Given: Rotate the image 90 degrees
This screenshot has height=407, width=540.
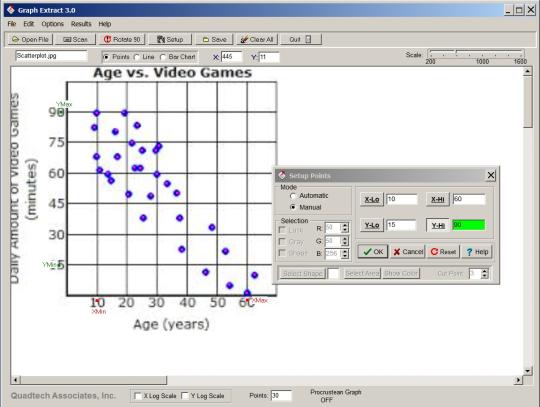Looking at the screenshot, I should click(x=122, y=40).
